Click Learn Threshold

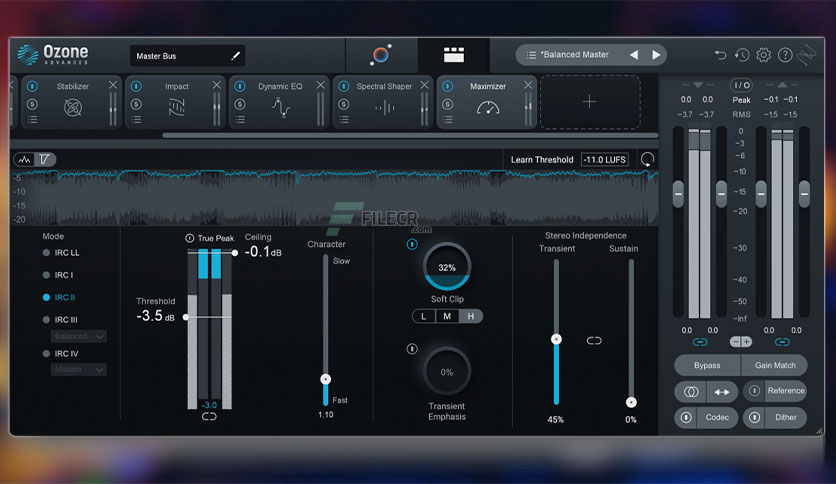[542, 160]
